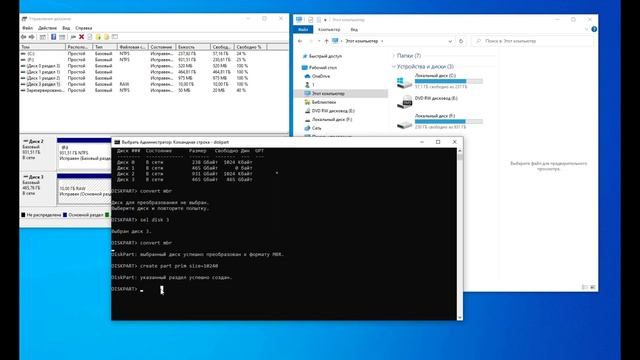Screen dimensions: 640x360
Task: Click Емкость column header
Action: (x=193, y=47)
